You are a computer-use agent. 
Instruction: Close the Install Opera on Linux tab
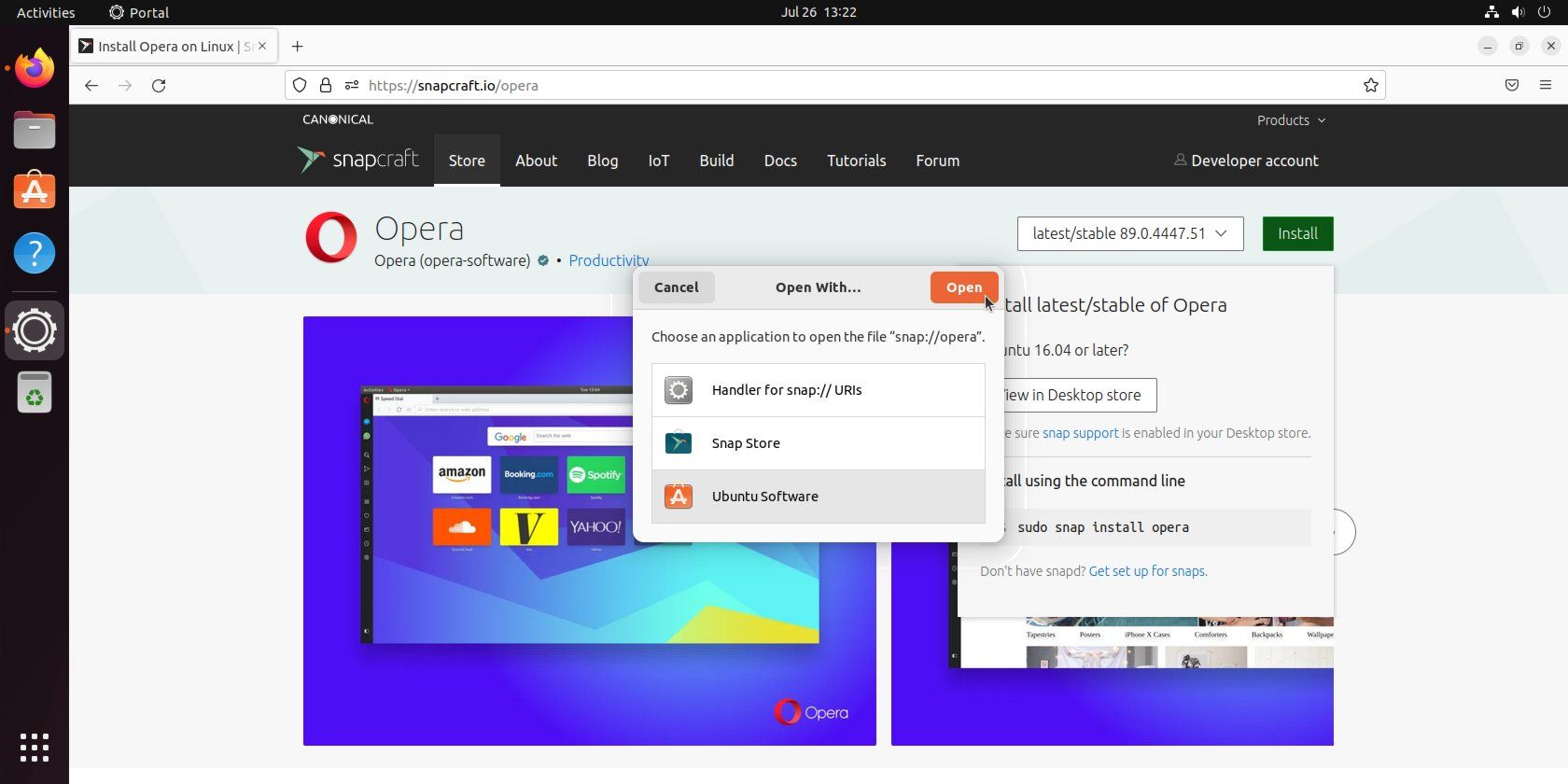pos(262,46)
